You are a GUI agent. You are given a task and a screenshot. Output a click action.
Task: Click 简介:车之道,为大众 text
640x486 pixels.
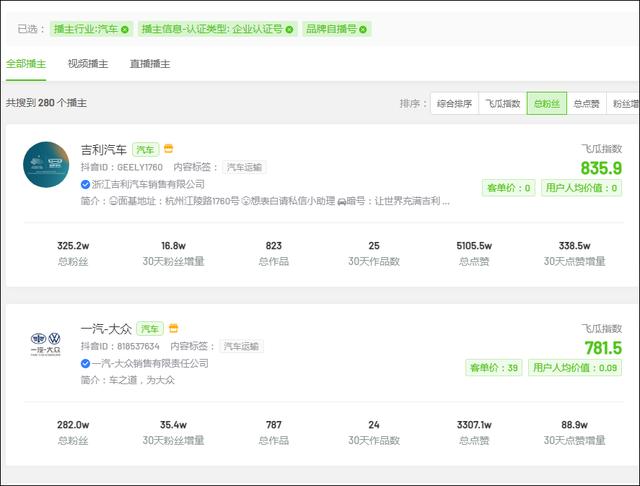[128, 380]
